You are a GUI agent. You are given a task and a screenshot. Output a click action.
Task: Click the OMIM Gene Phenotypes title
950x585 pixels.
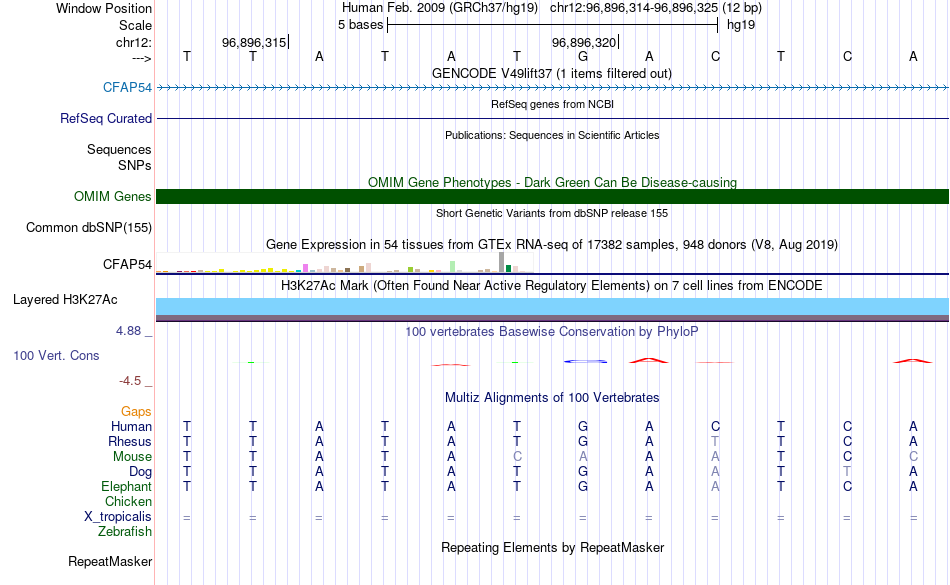[553, 182]
